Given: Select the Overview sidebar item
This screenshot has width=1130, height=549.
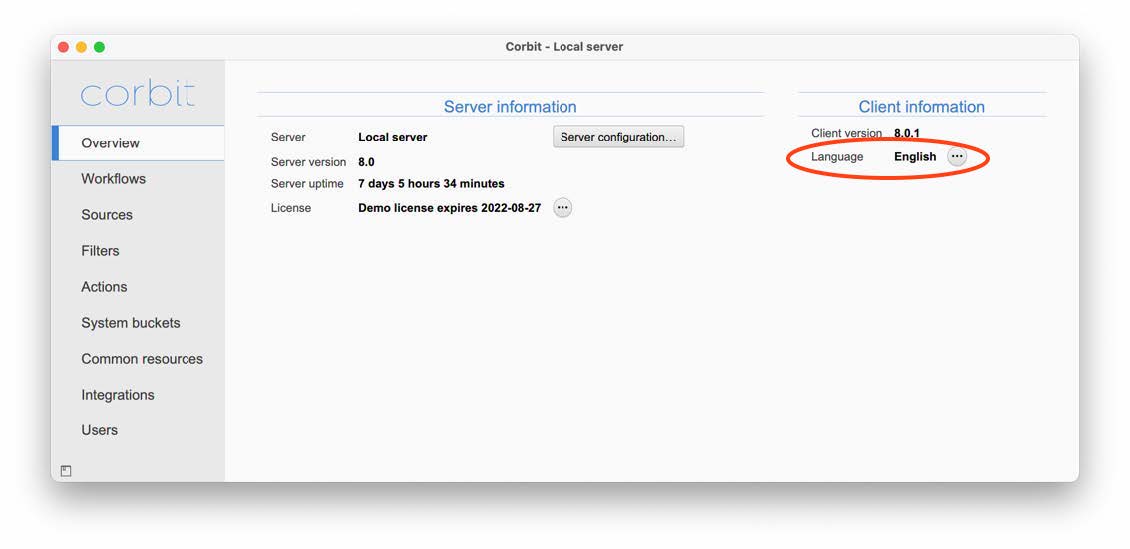Looking at the screenshot, I should 138,143.
